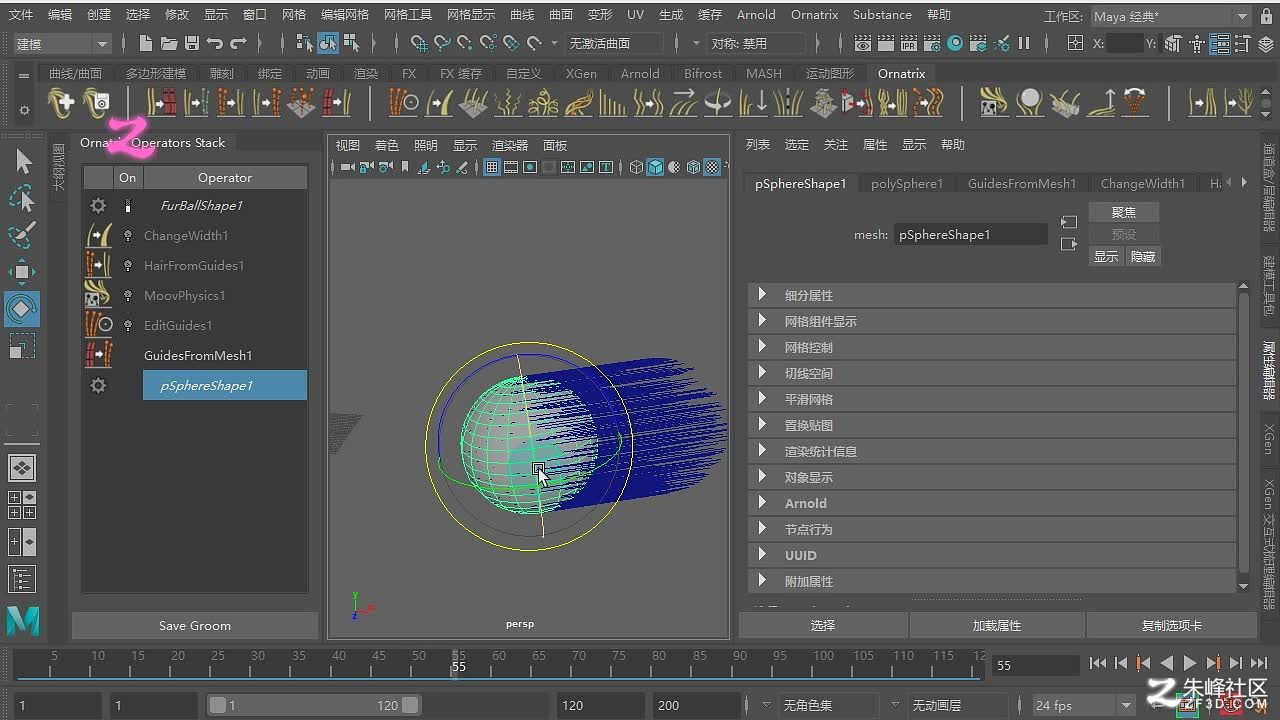The image size is (1280, 720).
Task: Click the play forwards button
Action: [x=1190, y=663]
